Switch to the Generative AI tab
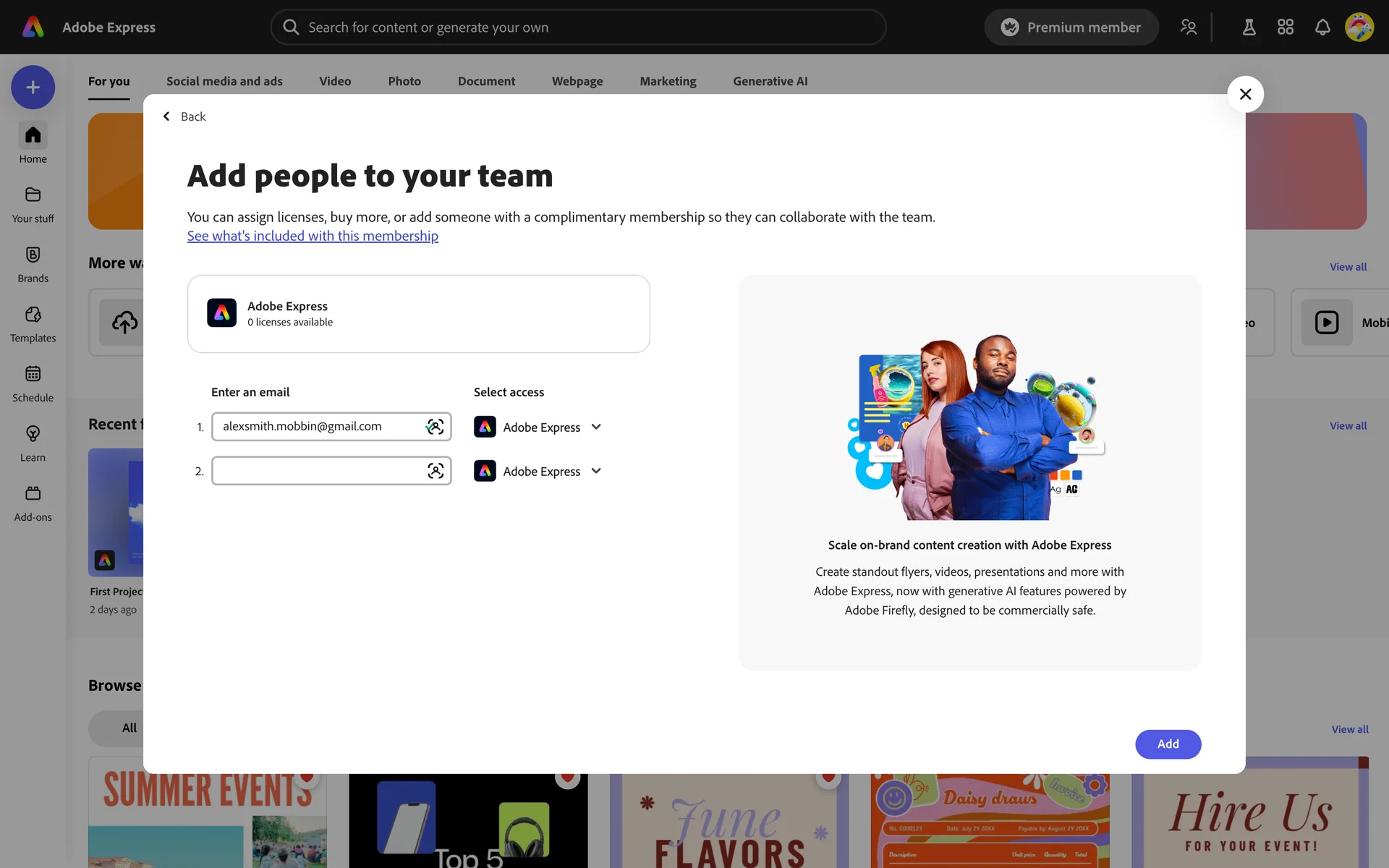Viewport: 1389px width, 868px height. click(x=770, y=81)
